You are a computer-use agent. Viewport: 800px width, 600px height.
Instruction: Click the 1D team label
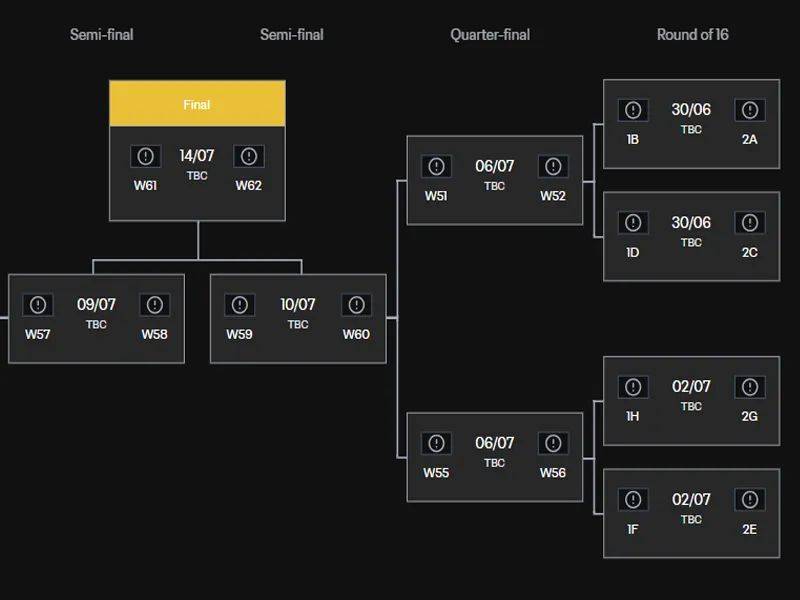tap(633, 253)
